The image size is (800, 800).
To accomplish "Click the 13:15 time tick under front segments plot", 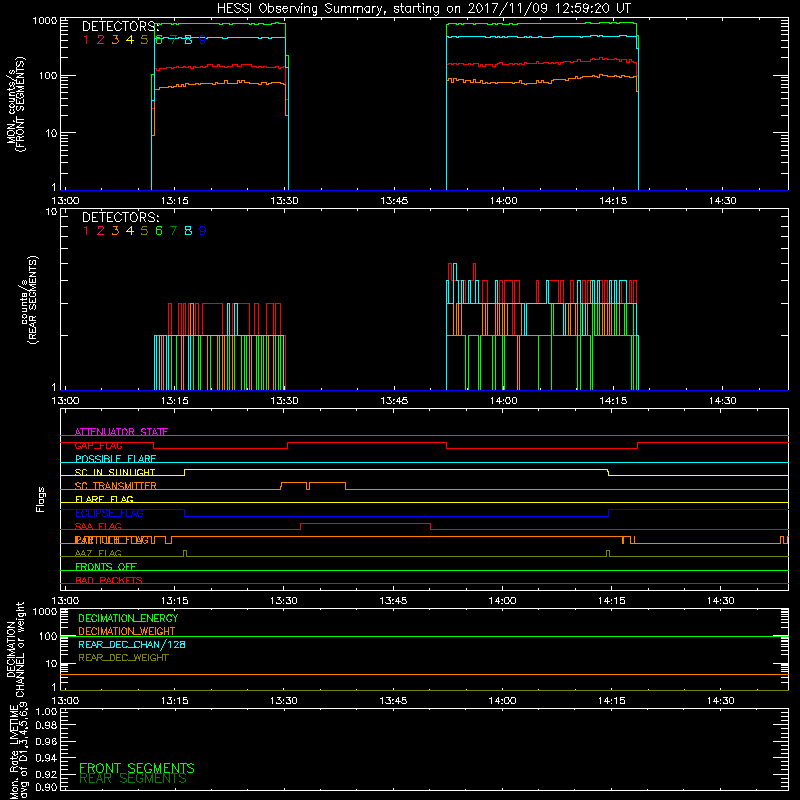I will 175,201.
